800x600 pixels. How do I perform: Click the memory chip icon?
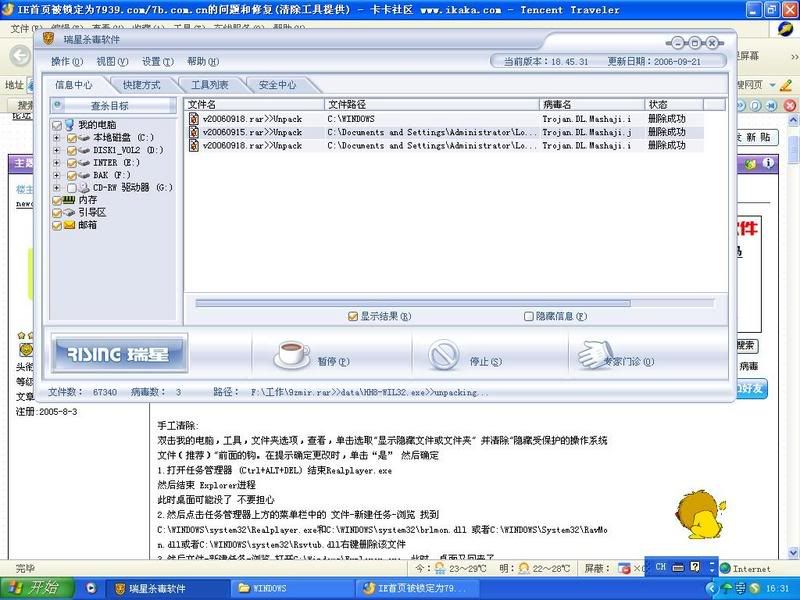(x=69, y=200)
